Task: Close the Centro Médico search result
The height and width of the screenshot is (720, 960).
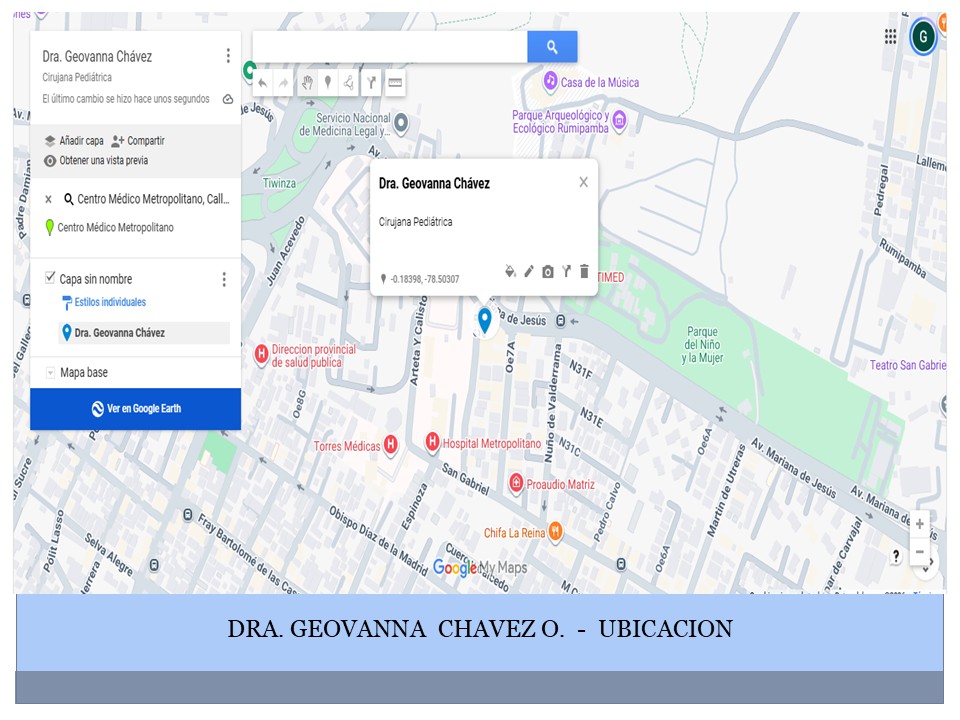Action: [48, 199]
